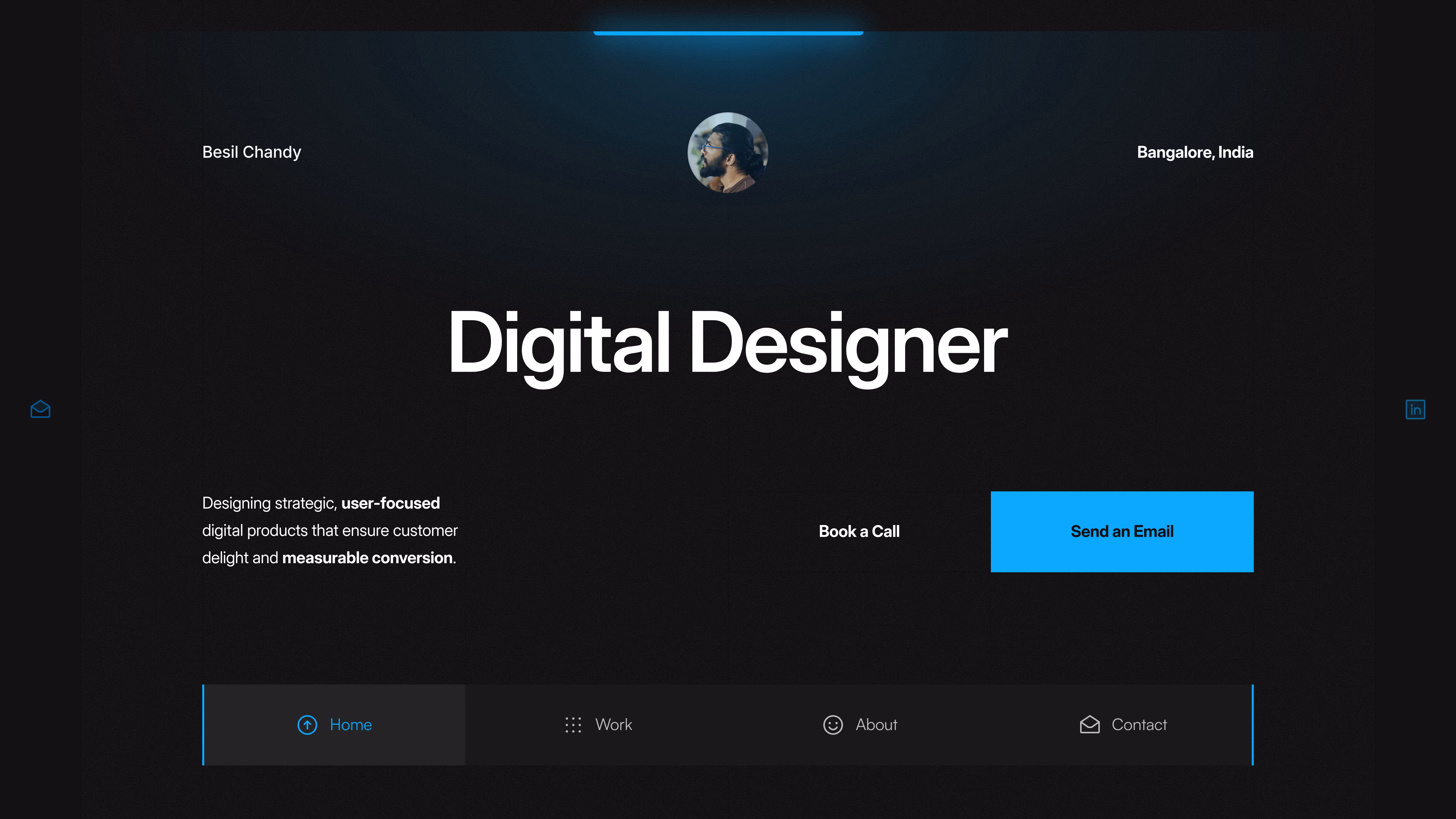This screenshot has height=819, width=1456.
Task: Open the email icon on the left edge
Action: (x=40, y=409)
